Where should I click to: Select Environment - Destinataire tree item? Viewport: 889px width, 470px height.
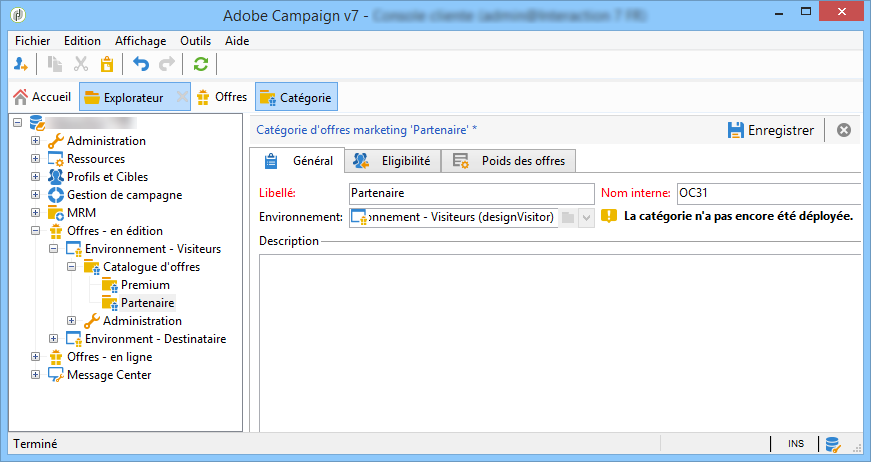pyautogui.click(x=155, y=338)
